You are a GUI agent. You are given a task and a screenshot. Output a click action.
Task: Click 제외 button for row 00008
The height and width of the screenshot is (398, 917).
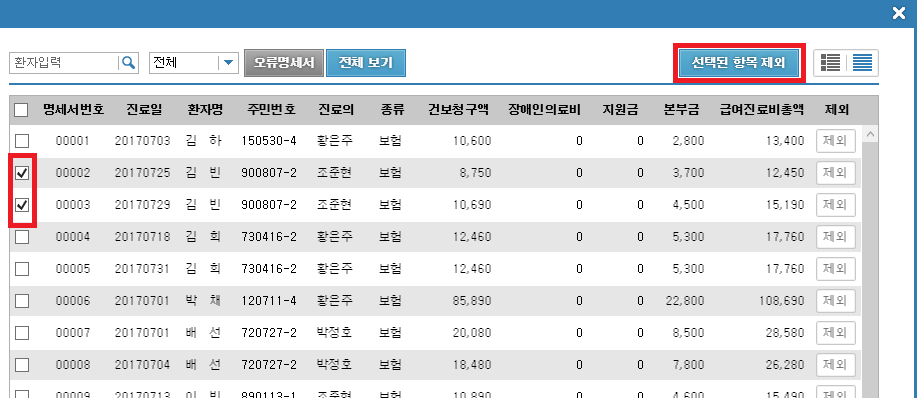tap(836, 365)
